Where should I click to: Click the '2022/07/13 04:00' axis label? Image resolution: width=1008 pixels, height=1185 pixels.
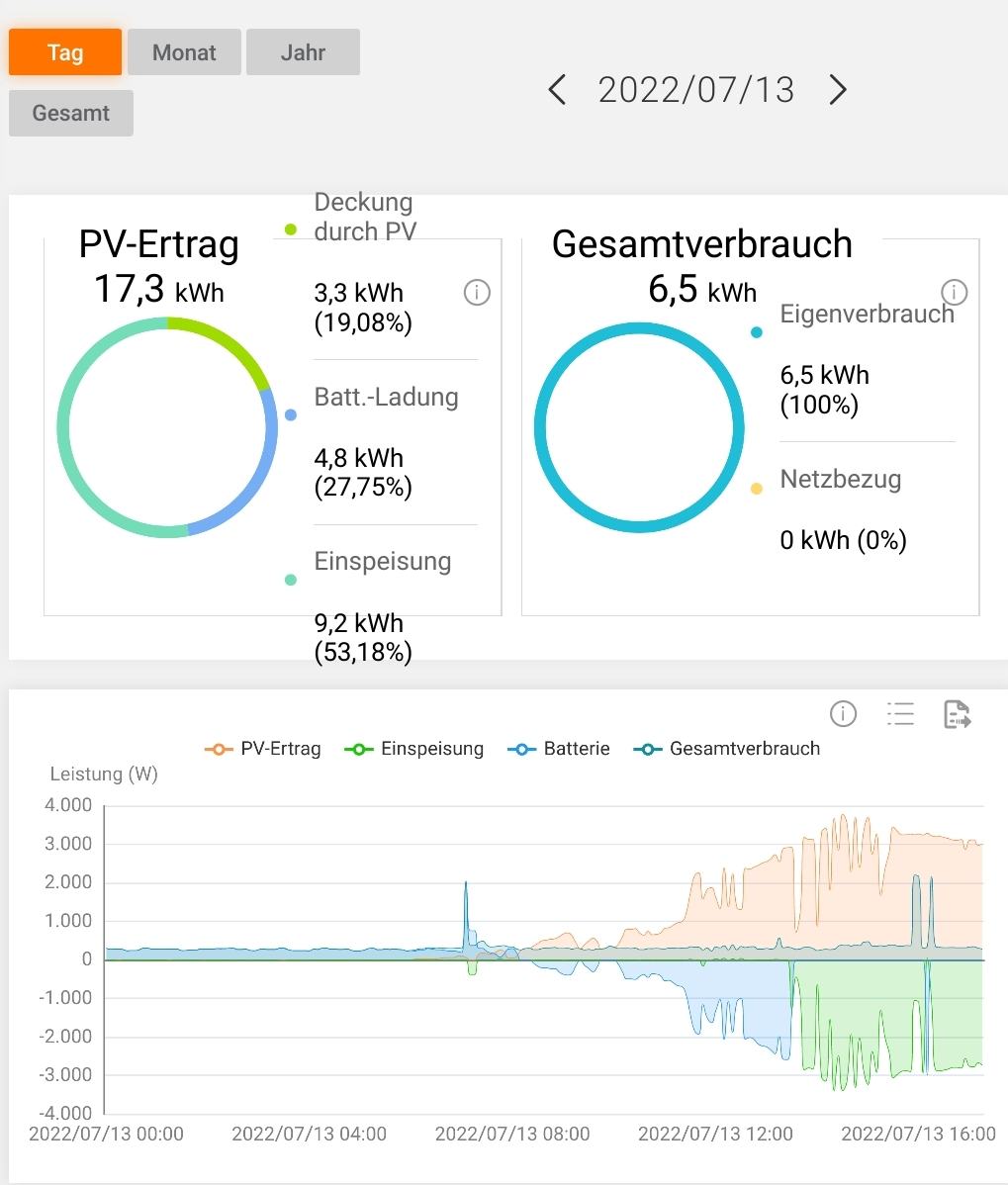coord(309,1134)
